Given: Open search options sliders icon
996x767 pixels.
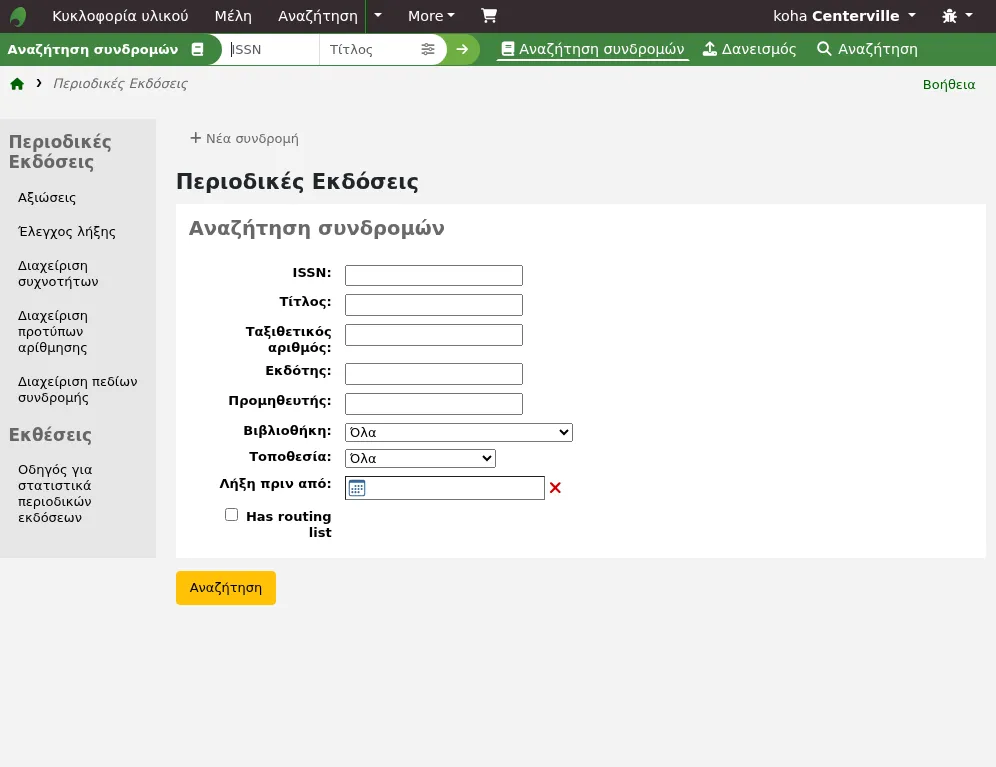Looking at the screenshot, I should [428, 50].
